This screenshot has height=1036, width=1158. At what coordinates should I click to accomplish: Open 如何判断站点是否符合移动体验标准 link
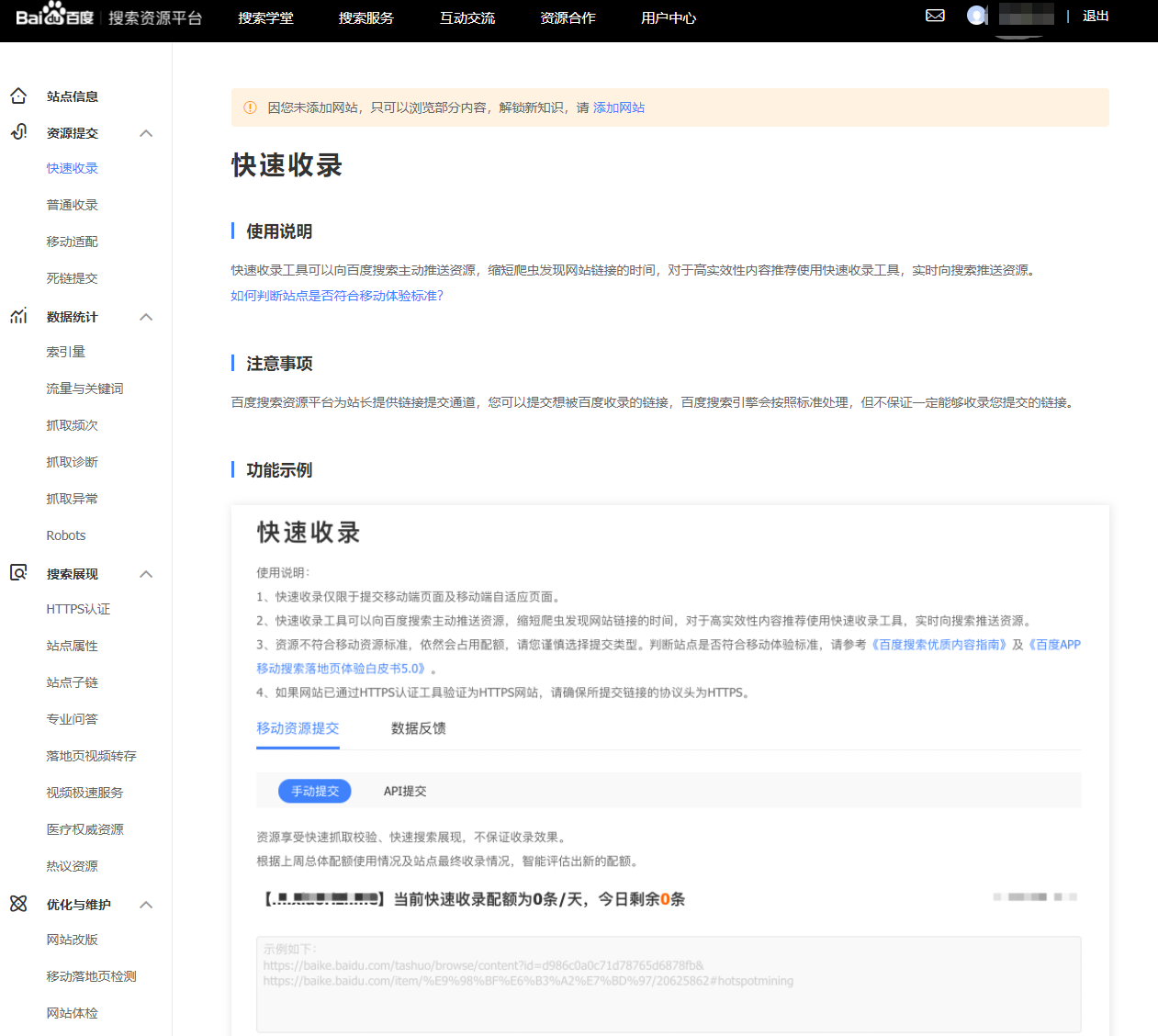(337, 296)
